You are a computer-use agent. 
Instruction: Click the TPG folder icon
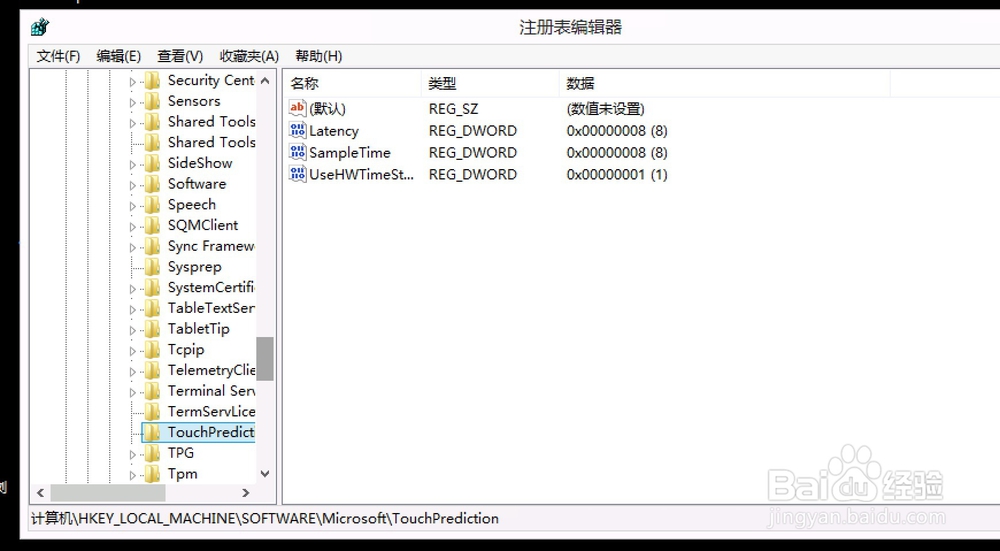pos(152,453)
